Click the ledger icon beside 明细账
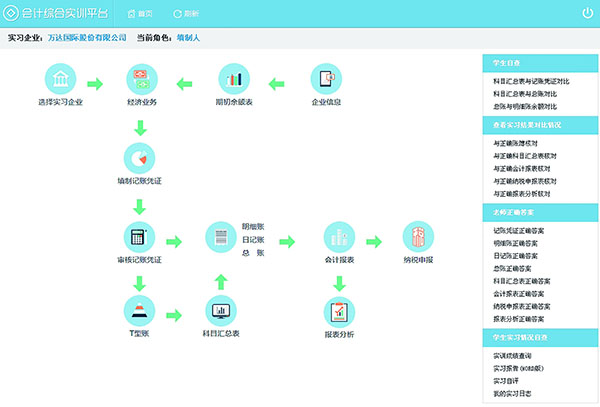This screenshot has height=407, width=600. tap(220, 237)
